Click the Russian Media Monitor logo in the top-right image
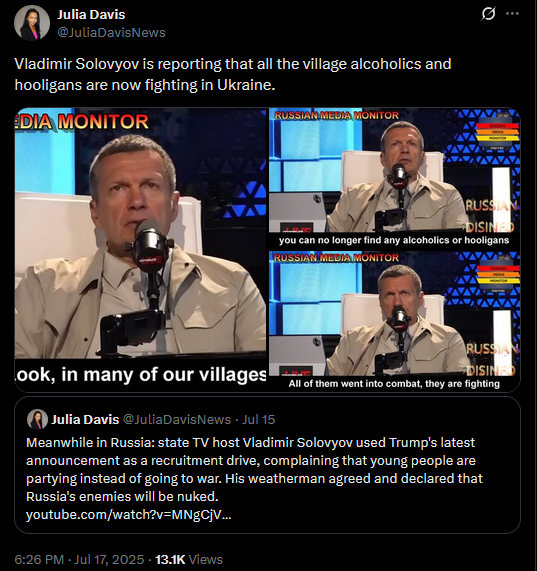Screen dimensions: 537x571 coord(498,132)
